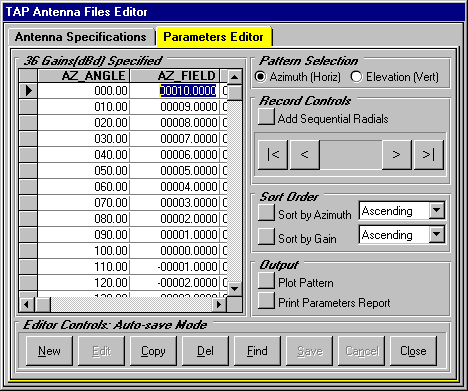Click the grid's scroll down arrow
Image resolution: width=468 pixels, height=391 pixels.
[235, 289]
